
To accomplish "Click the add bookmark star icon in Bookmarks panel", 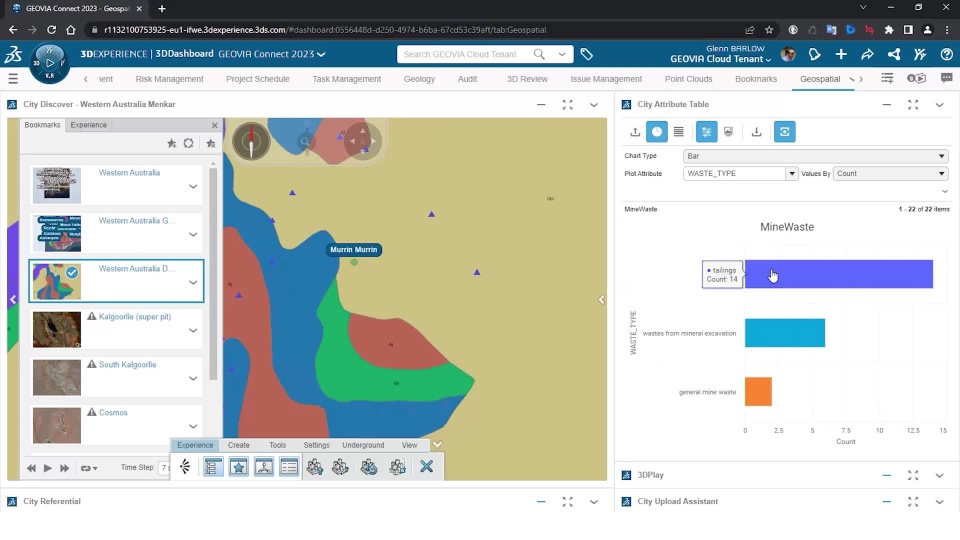I will coord(171,143).
